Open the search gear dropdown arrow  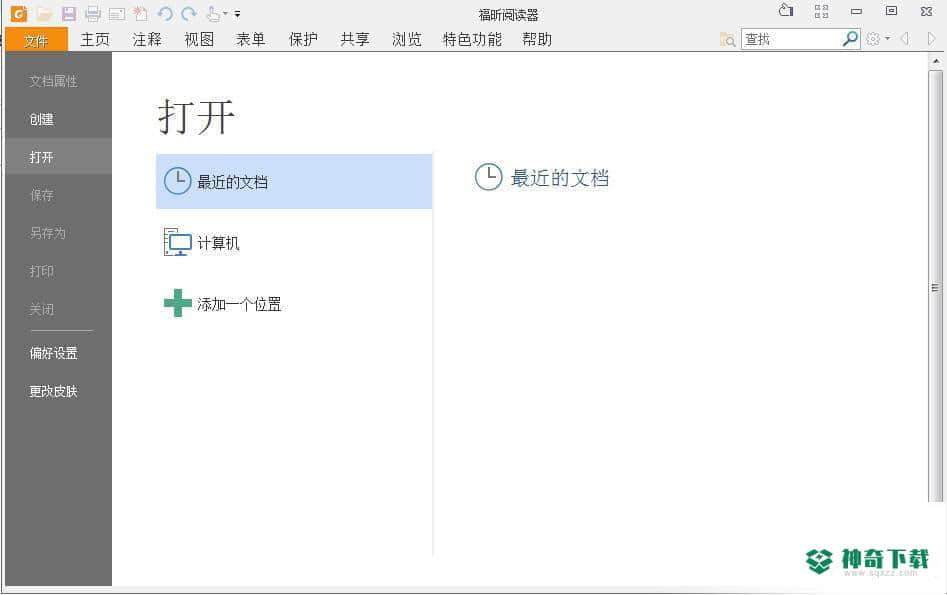887,39
